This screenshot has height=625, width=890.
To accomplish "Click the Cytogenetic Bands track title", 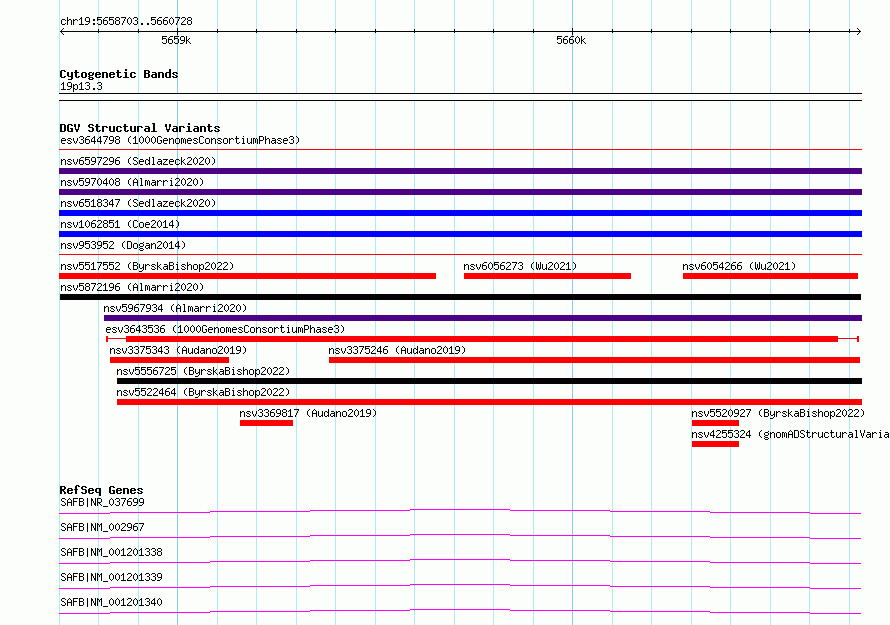I will pos(119,74).
